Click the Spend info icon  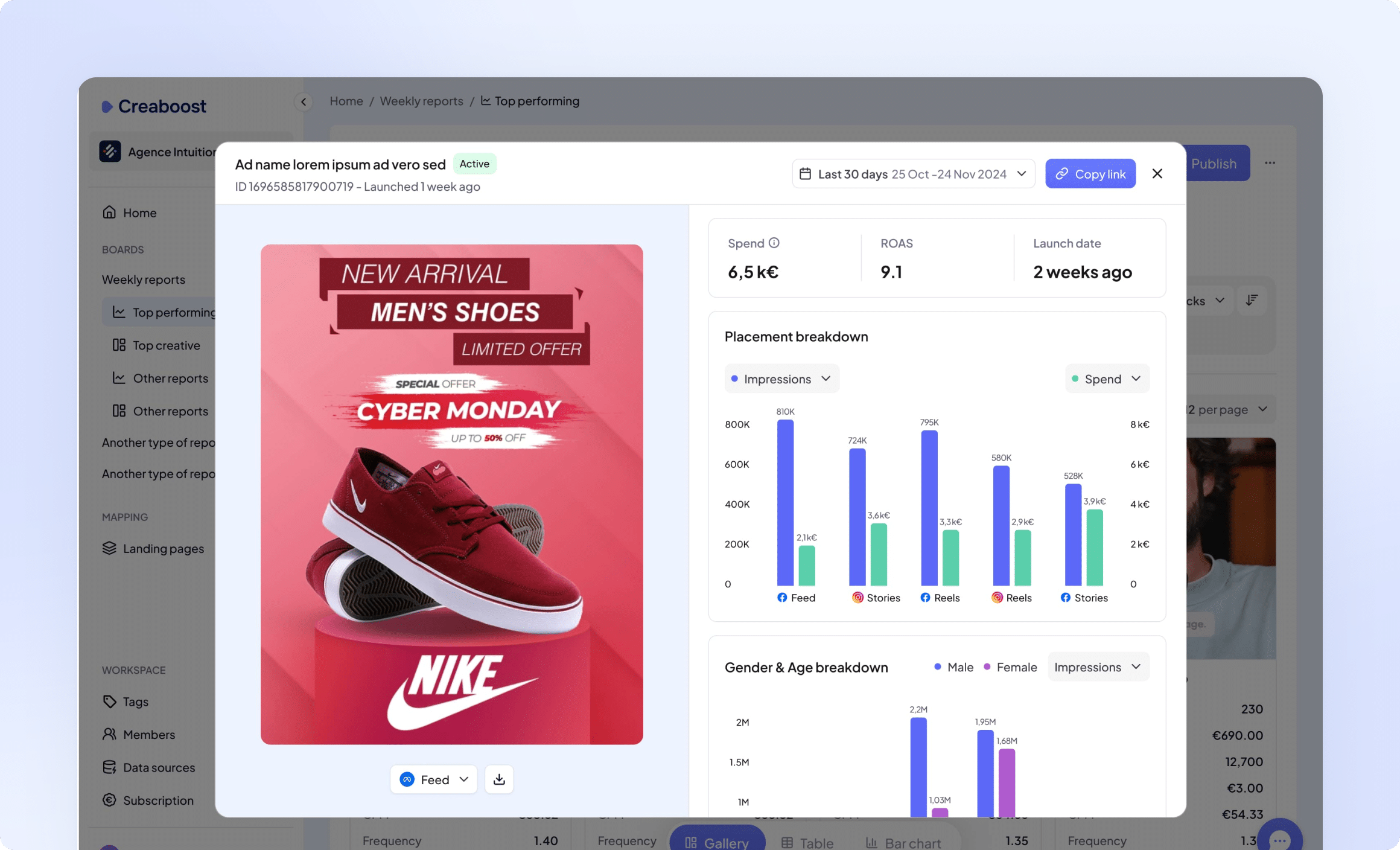[x=774, y=243]
